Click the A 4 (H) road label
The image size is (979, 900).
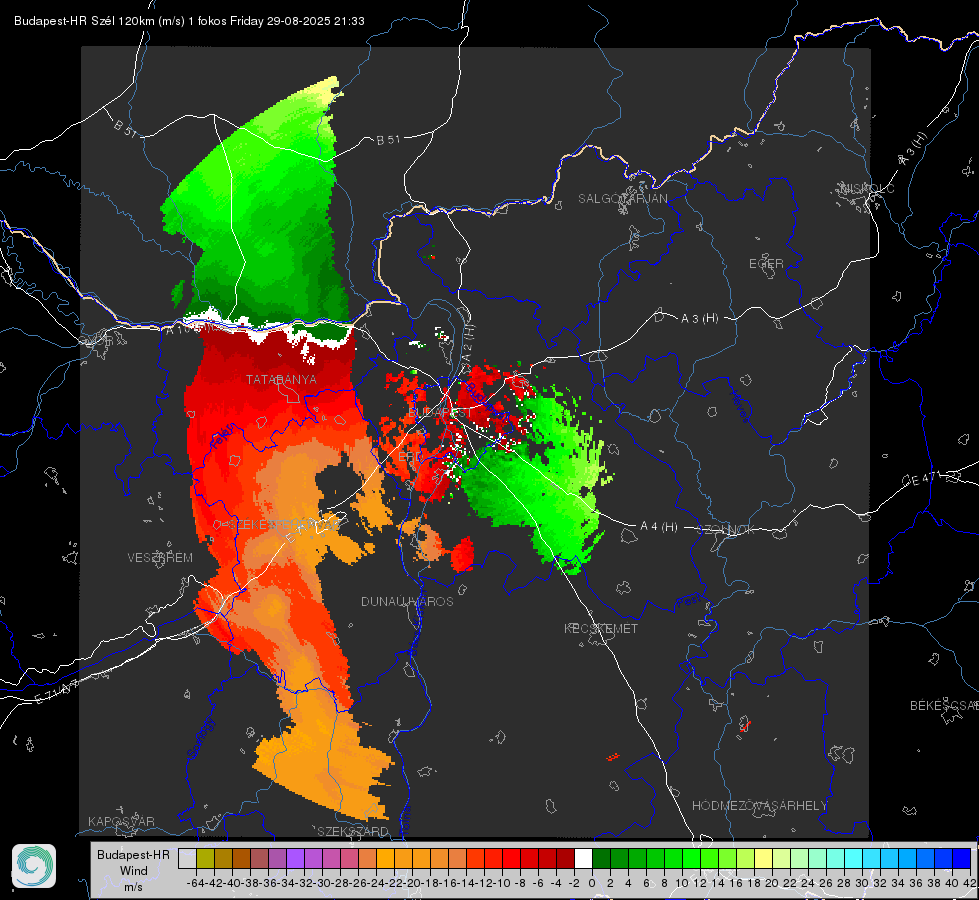[659, 527]
